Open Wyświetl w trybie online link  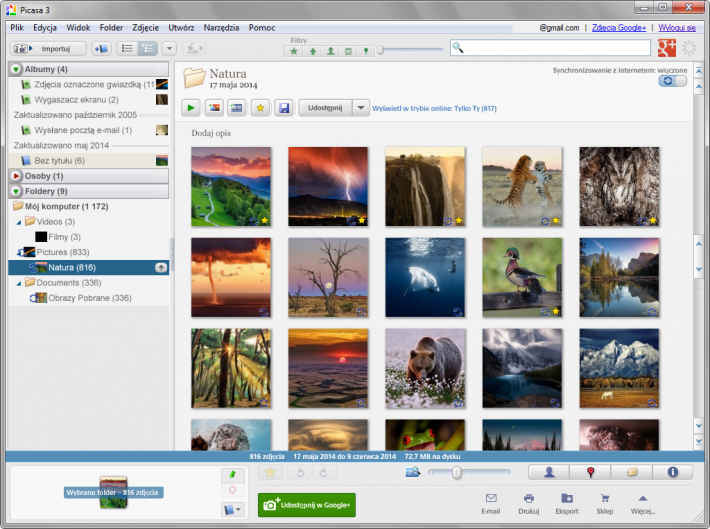coord(434,109)
